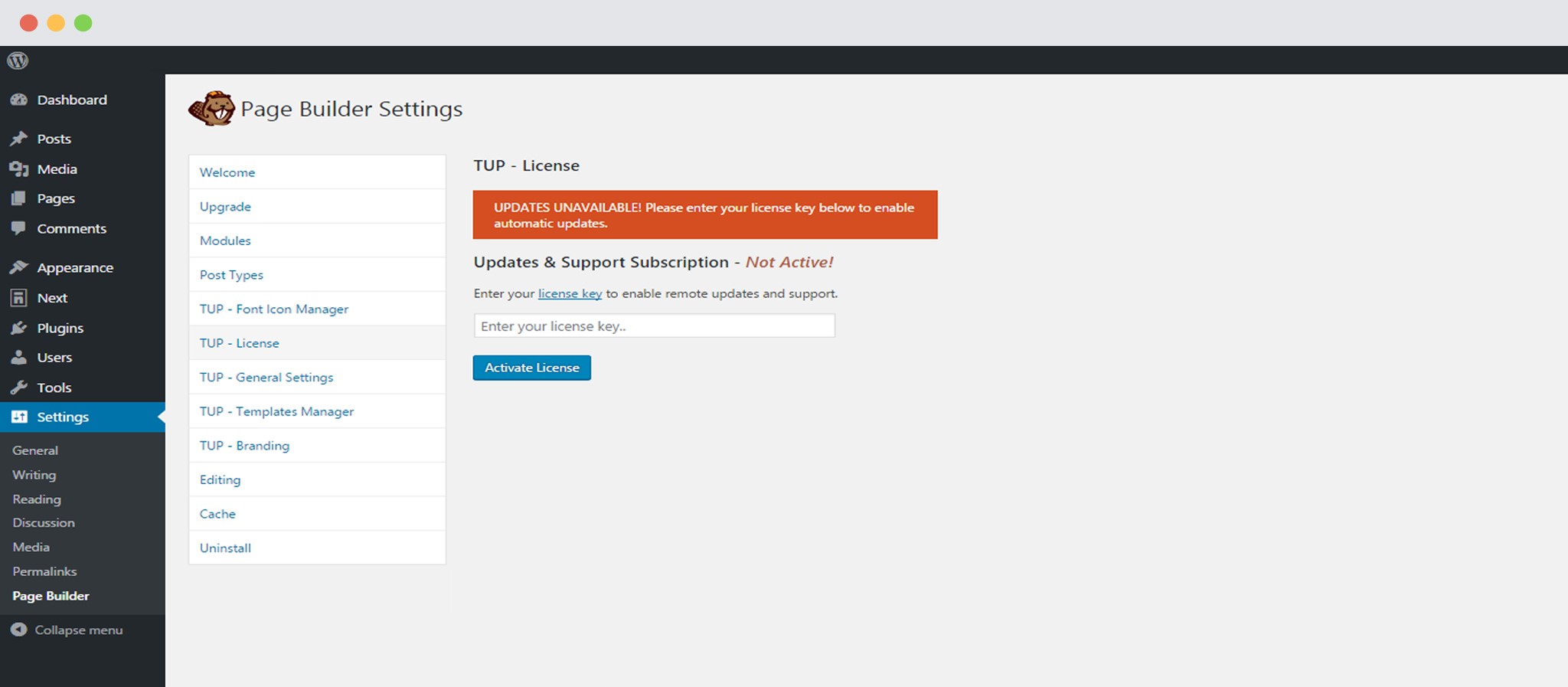Click the WordPress logo icon
The image size is (1568, 687).
(x=18, y=61)
